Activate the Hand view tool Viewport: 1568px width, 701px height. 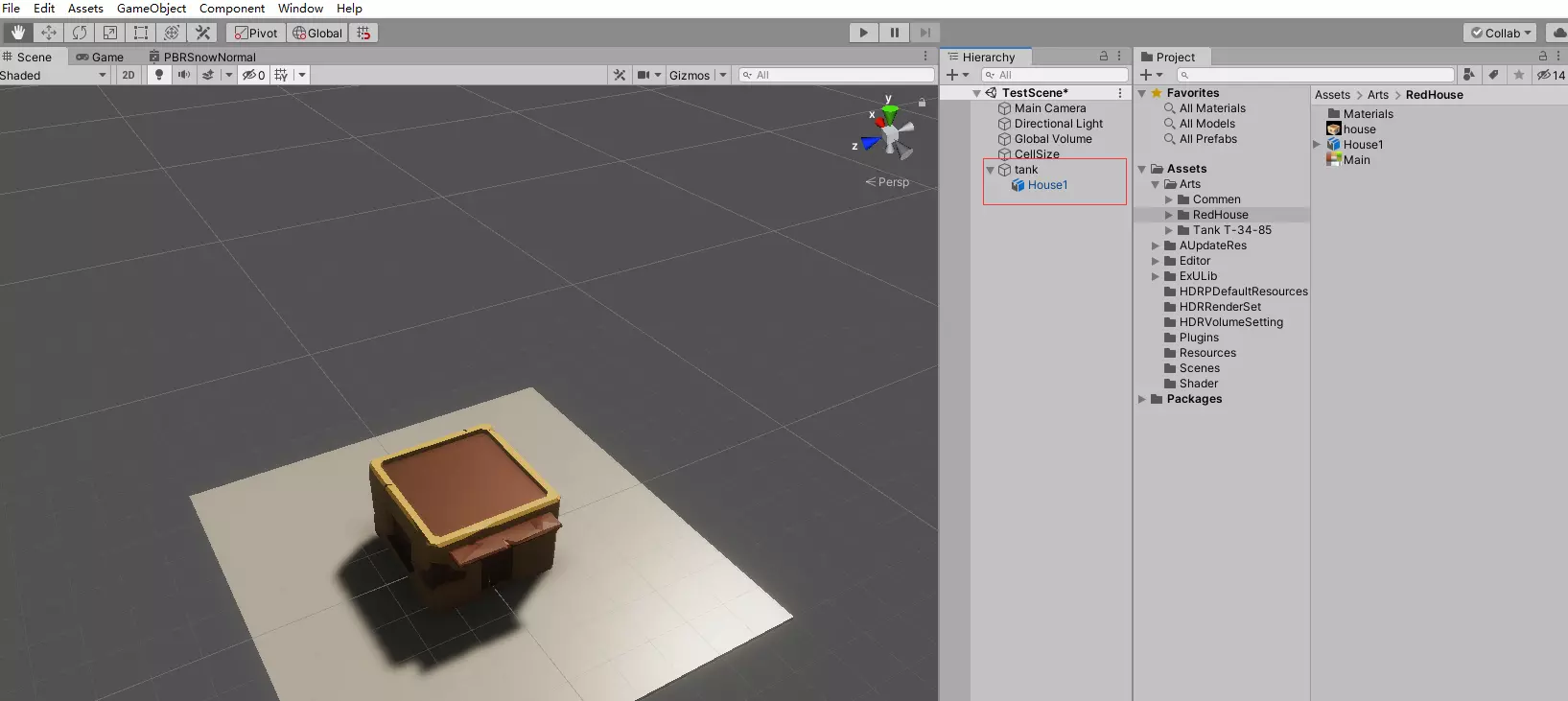[18, 33]
